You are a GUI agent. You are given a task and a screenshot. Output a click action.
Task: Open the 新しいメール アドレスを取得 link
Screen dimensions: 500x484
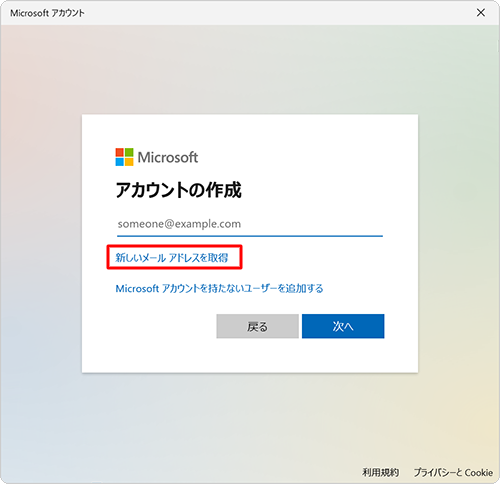pyautogui.click(x=172, y=258)
